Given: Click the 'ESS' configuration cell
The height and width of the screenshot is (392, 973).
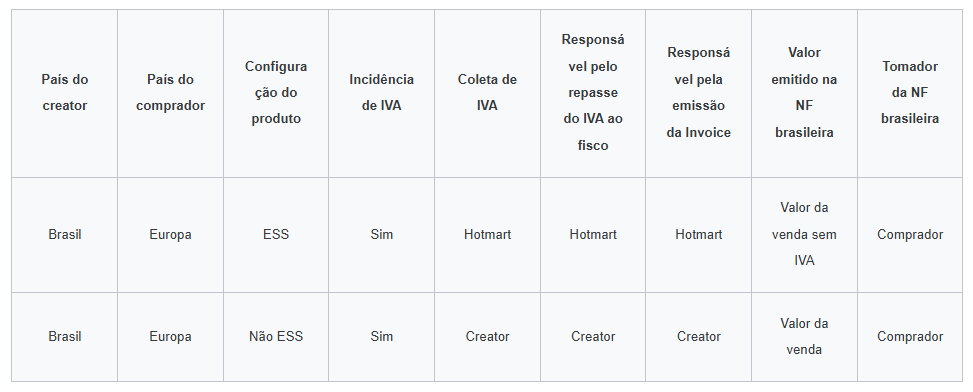Looking at the screenshot, I should pos(276,234).
